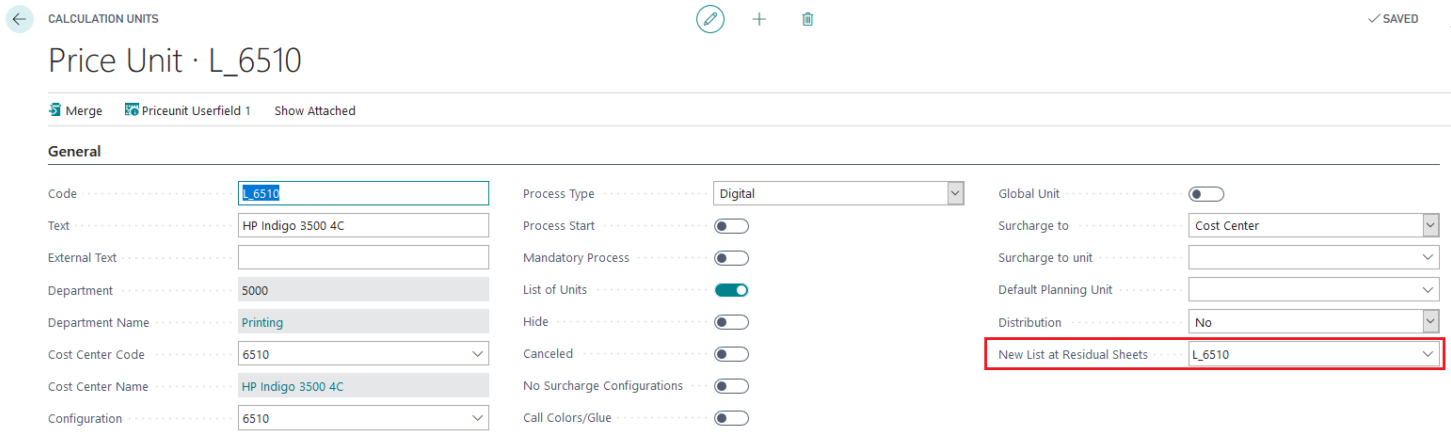Image resolution: width=1451 pixels, height=445 pixels.
Task: Click the Text field HP Indigo 3500 4C
Action: tap(363, 226)
